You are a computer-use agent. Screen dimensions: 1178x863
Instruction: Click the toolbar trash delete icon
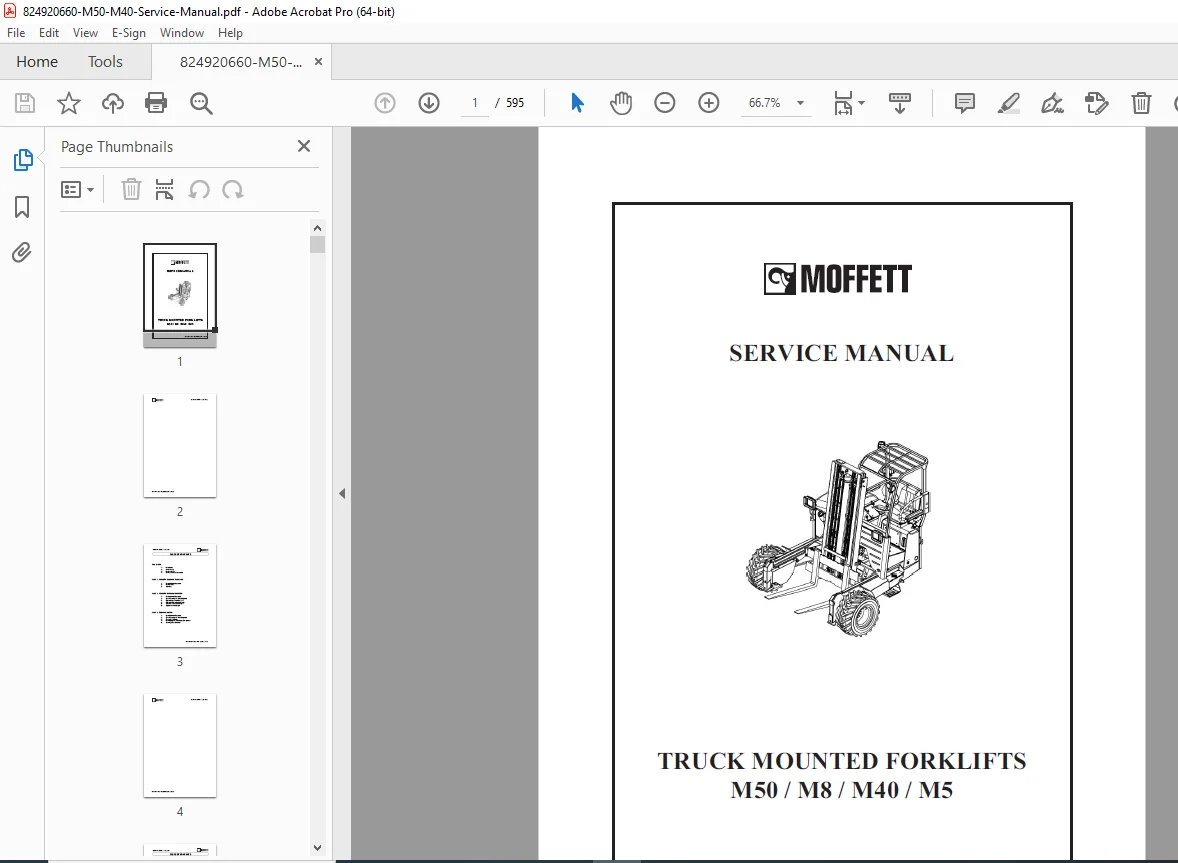[x=1141, y=103]
